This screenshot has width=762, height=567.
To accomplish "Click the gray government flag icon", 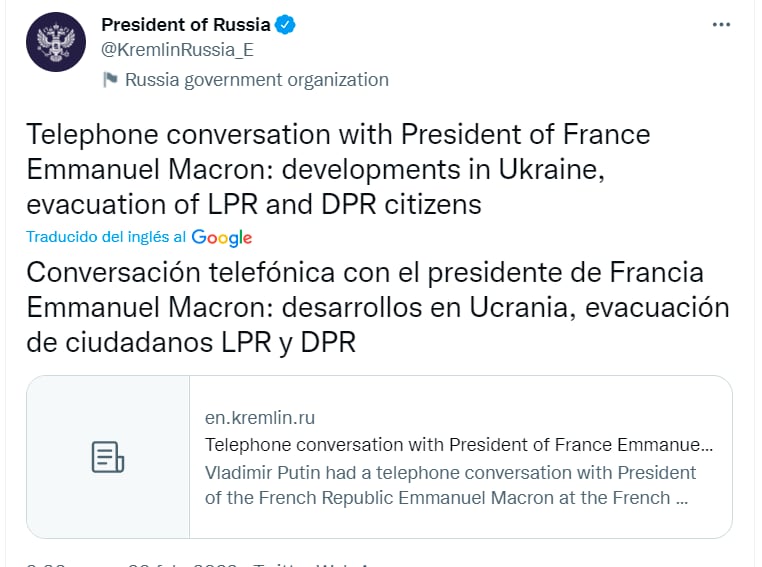I will pos(110,80).
